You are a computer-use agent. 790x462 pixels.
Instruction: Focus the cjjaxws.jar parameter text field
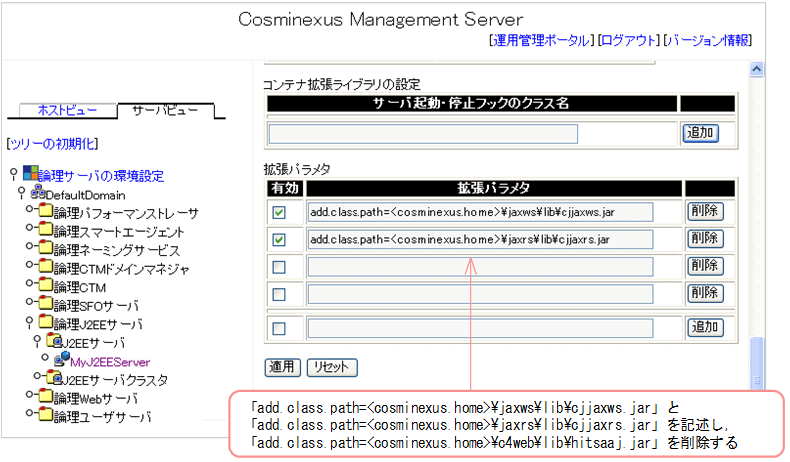480,212
